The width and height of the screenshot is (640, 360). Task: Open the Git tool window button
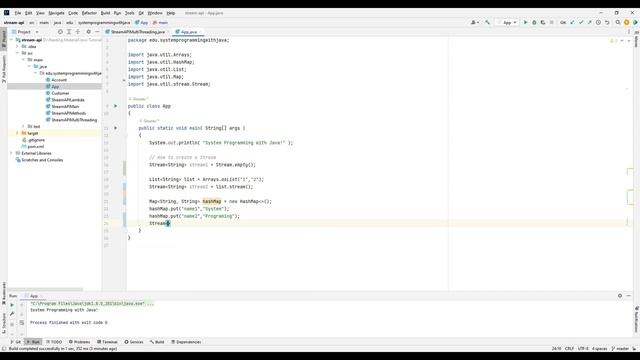[x=16, y=342]
